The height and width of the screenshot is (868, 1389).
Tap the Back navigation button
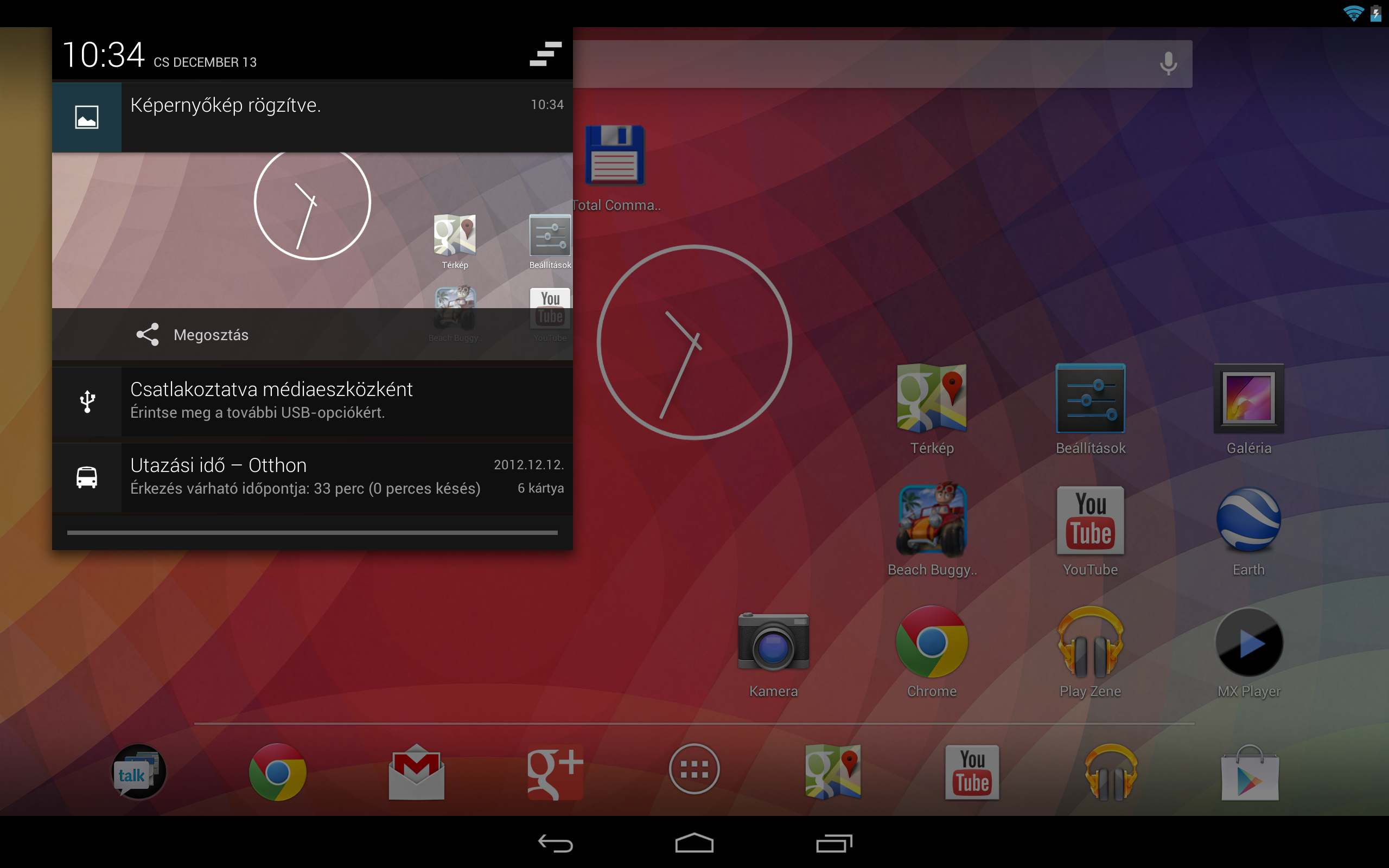coord(556,843)
